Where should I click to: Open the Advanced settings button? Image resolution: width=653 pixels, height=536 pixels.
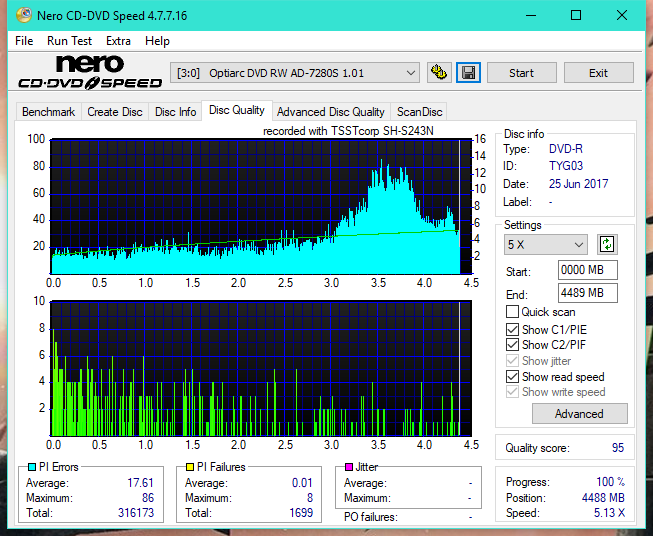(x=579, y=414)
